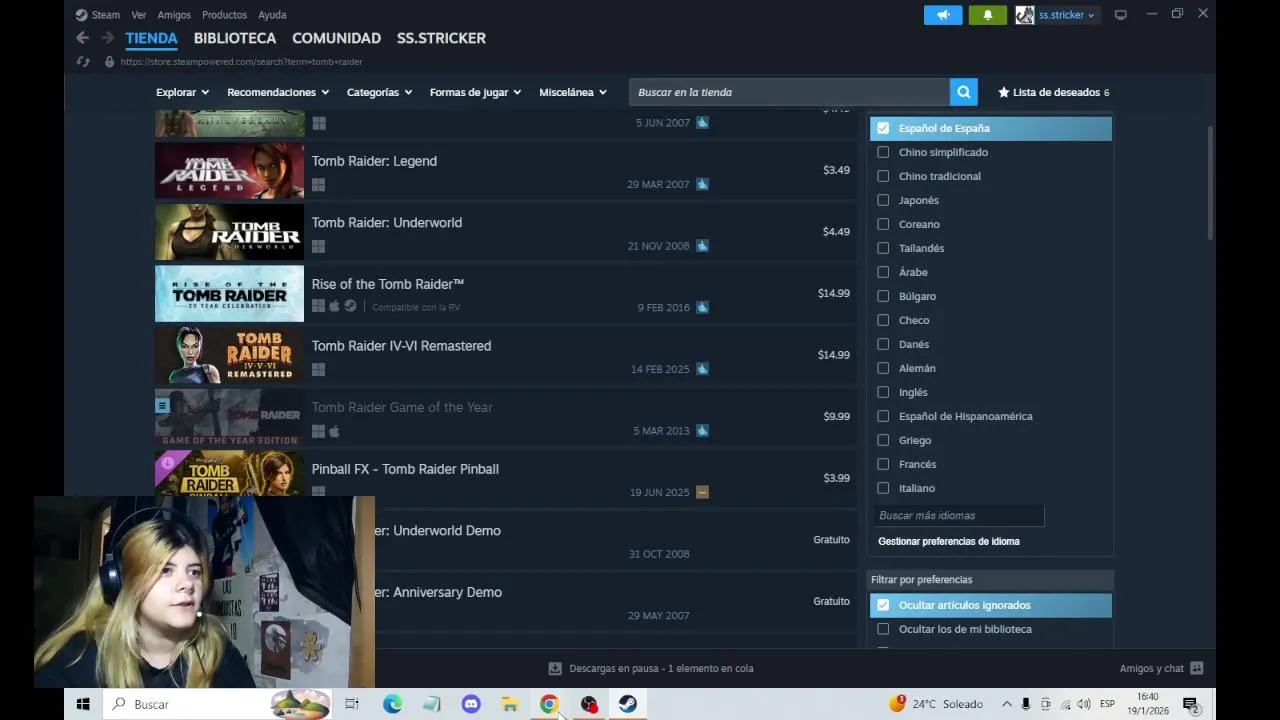Viewport: 1280px width, 720px height.
Task: Open the Steam announcements megaphone button
Action: pos(943,15)
